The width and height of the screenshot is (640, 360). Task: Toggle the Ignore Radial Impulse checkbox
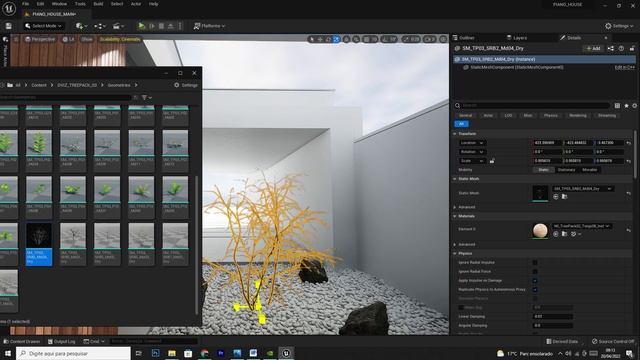pos(535,262)
